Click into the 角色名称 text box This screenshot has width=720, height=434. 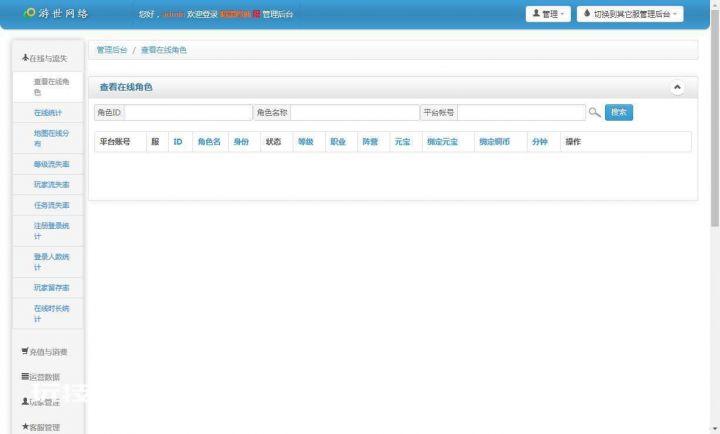[354, 113]
